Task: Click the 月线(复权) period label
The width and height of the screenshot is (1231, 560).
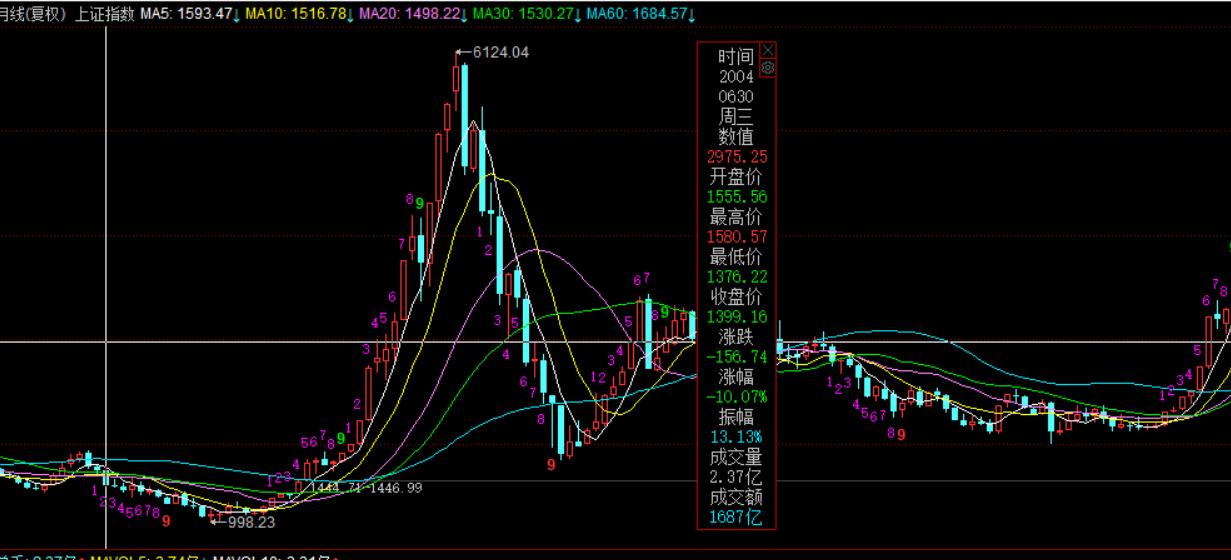Action: pos(35,14)
